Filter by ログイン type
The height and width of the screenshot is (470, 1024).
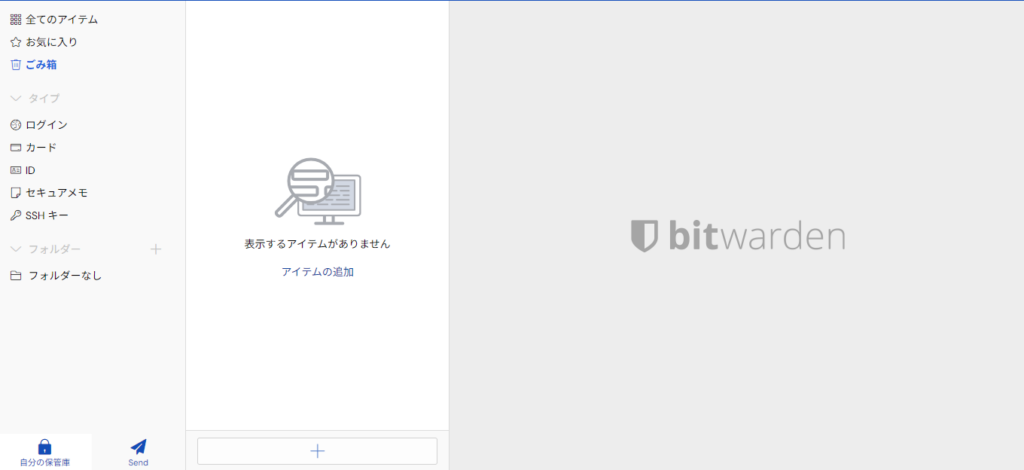[46, 125]
